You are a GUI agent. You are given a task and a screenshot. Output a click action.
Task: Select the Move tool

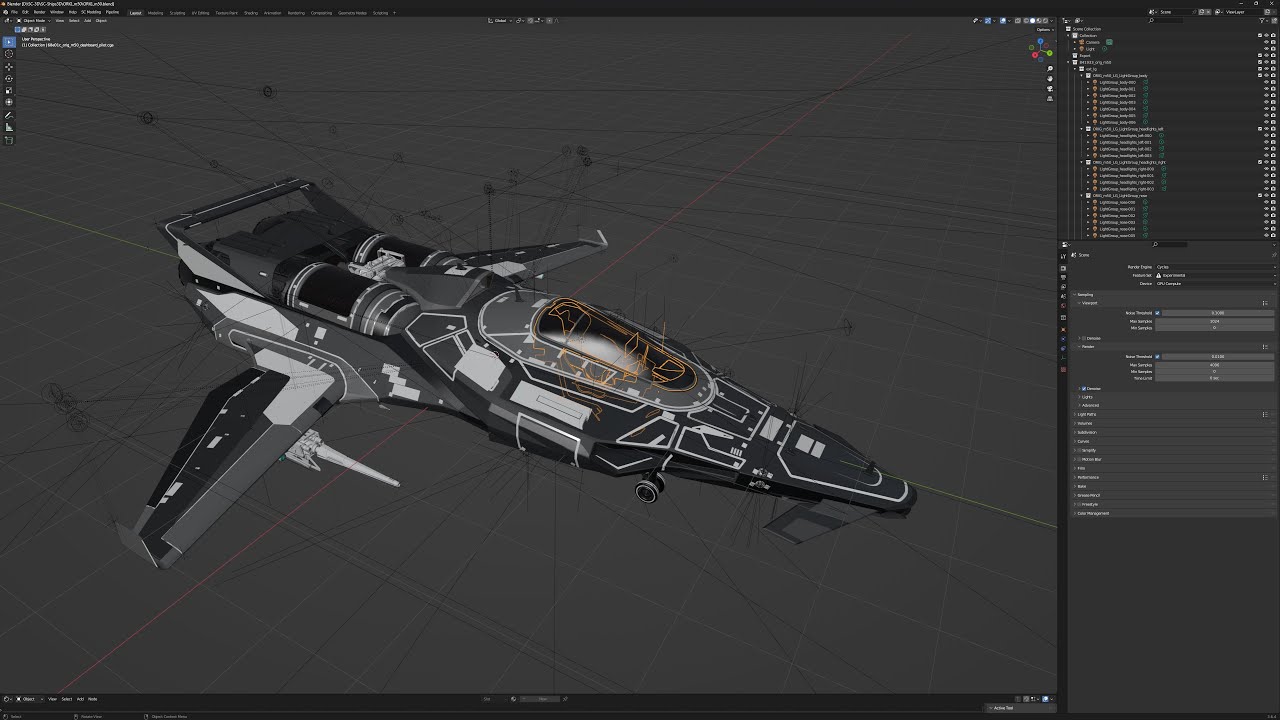[10, 66]
